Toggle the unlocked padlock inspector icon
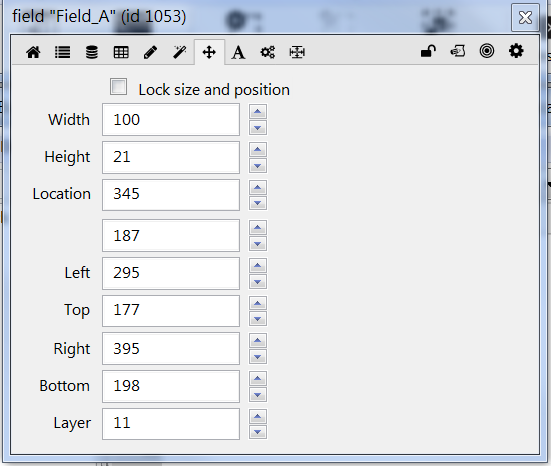The height and width of the screenshot is (466, 551). click(x=428, y=51)
